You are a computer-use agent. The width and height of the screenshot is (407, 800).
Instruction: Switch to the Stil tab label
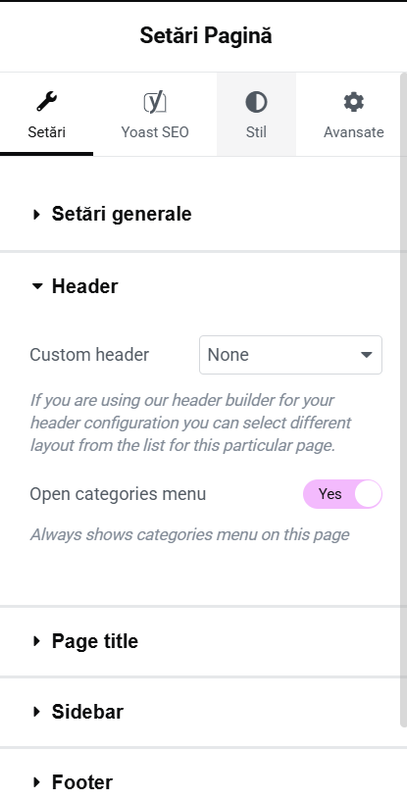coord(256,133)
